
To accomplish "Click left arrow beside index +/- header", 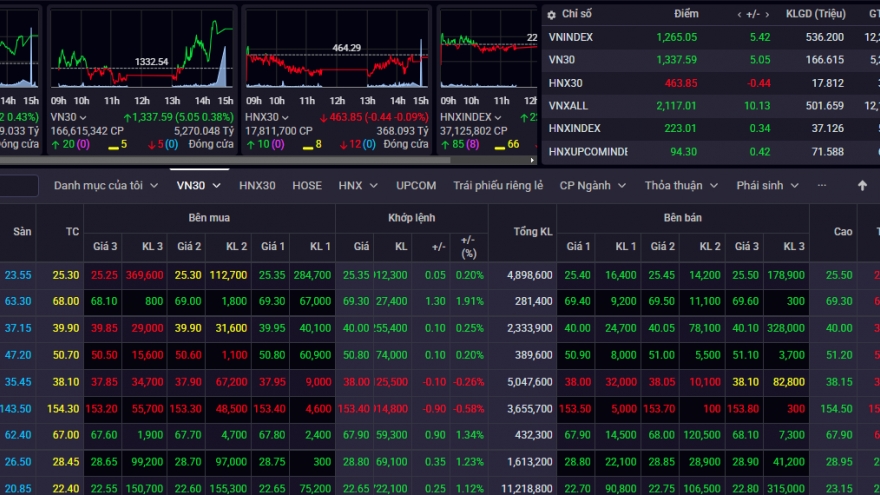I will click(740, 14).
